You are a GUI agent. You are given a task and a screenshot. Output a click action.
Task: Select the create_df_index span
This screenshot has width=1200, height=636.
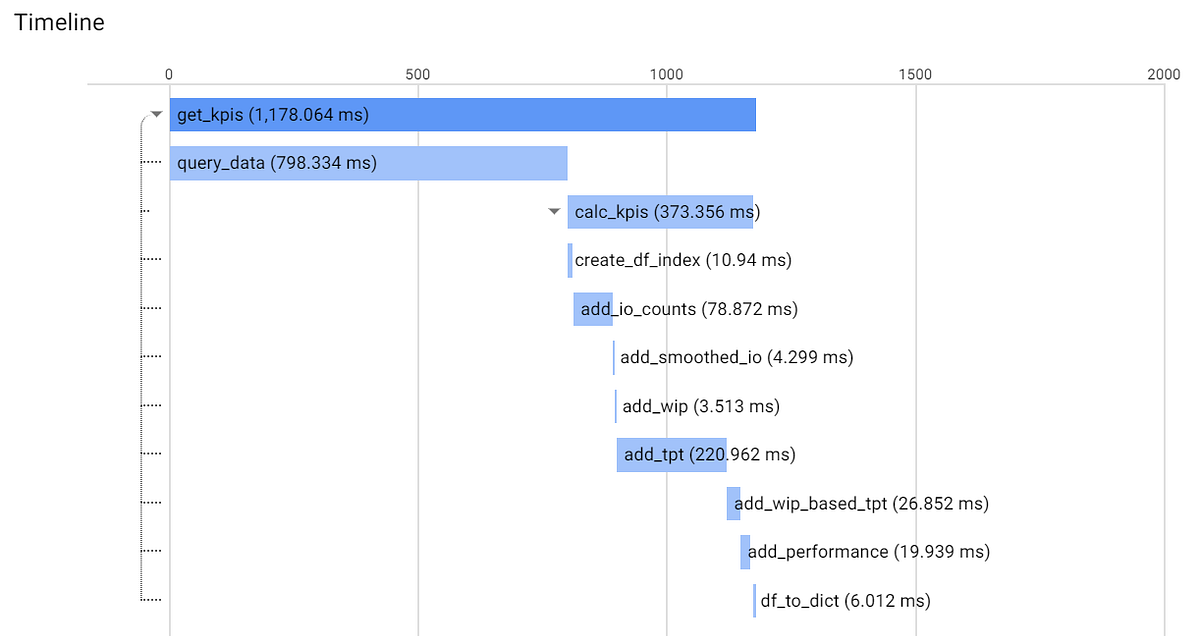pyautogui.click(x=570, y=259)
